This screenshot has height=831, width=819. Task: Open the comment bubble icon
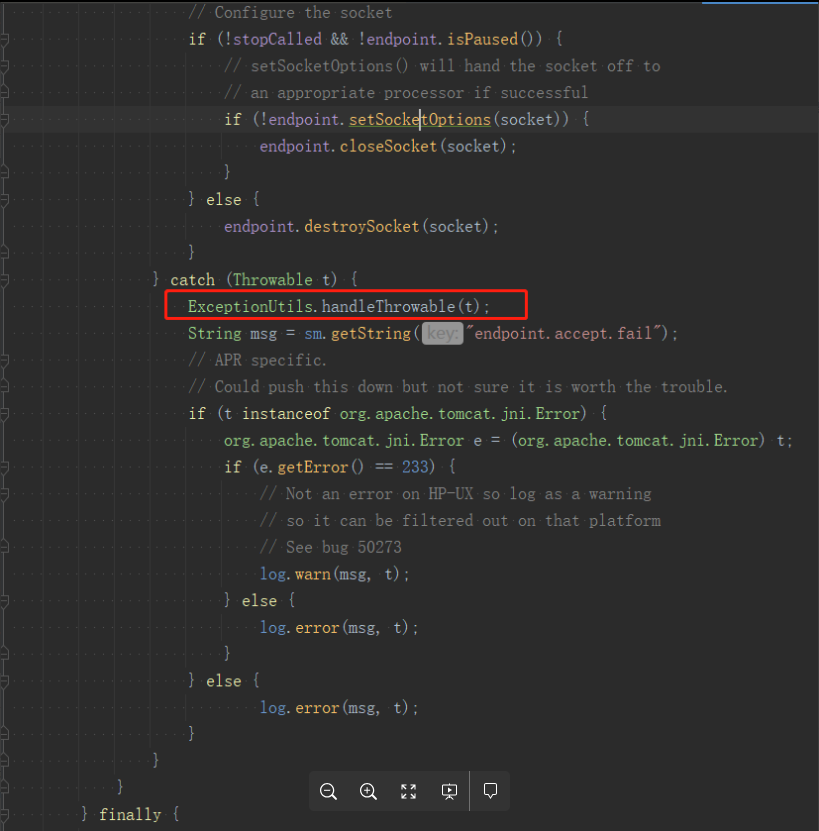point(490,791)
